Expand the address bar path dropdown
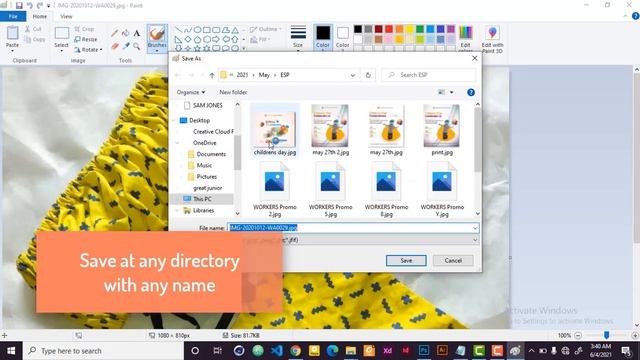 353,75
